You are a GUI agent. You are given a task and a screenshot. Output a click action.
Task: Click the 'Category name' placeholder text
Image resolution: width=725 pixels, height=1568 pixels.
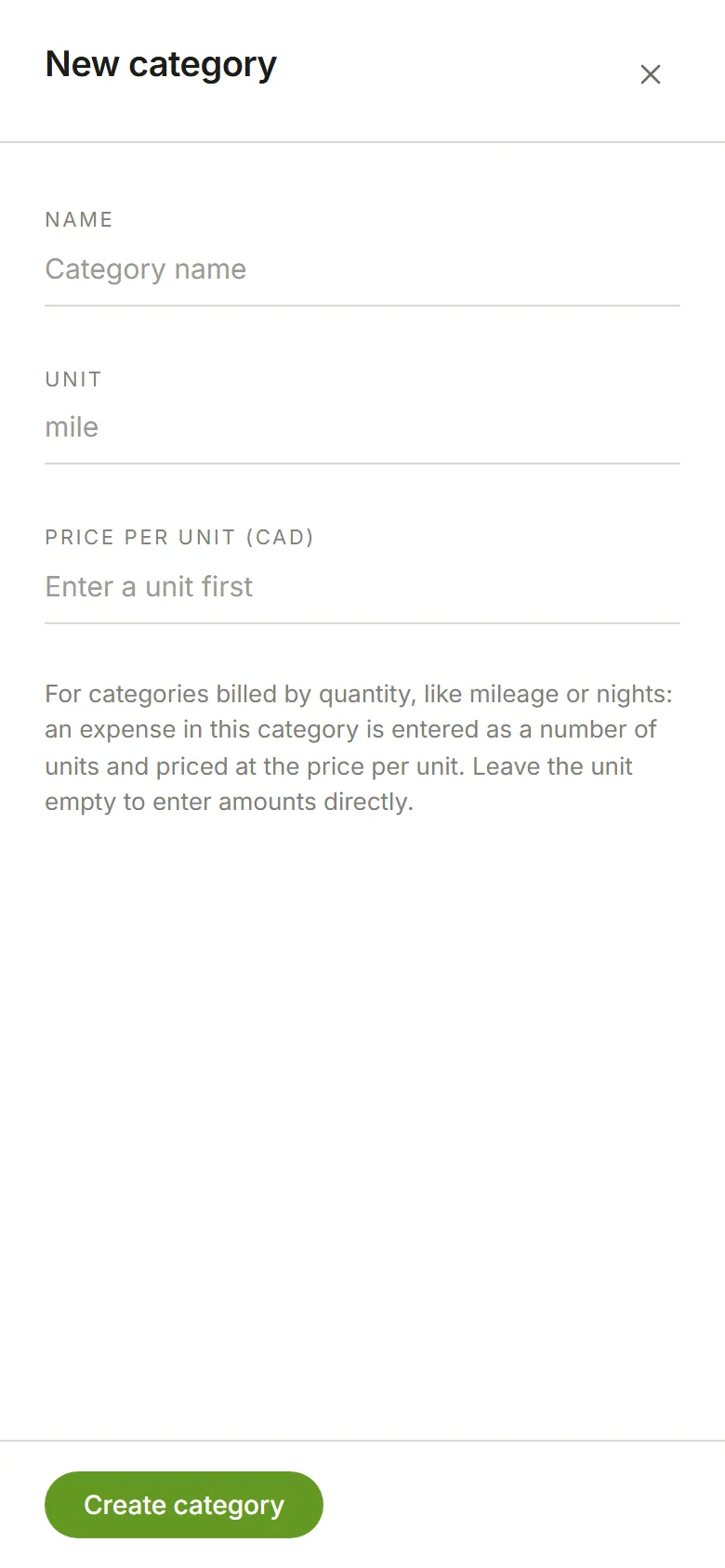[146, 269]
